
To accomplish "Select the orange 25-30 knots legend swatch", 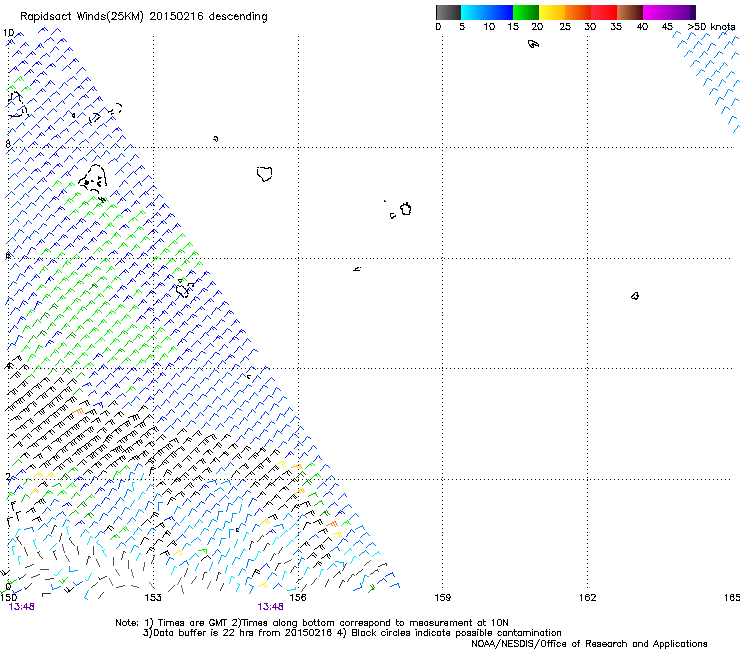I will 578,12.
